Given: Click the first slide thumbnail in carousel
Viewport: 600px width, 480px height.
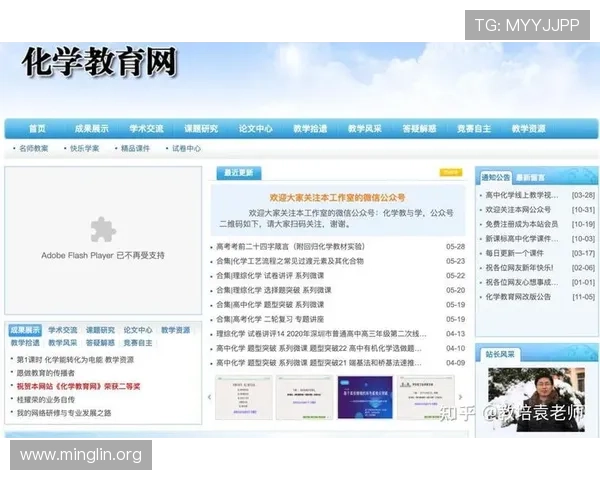Looking at the screenshot, I should tap(244, 397).
